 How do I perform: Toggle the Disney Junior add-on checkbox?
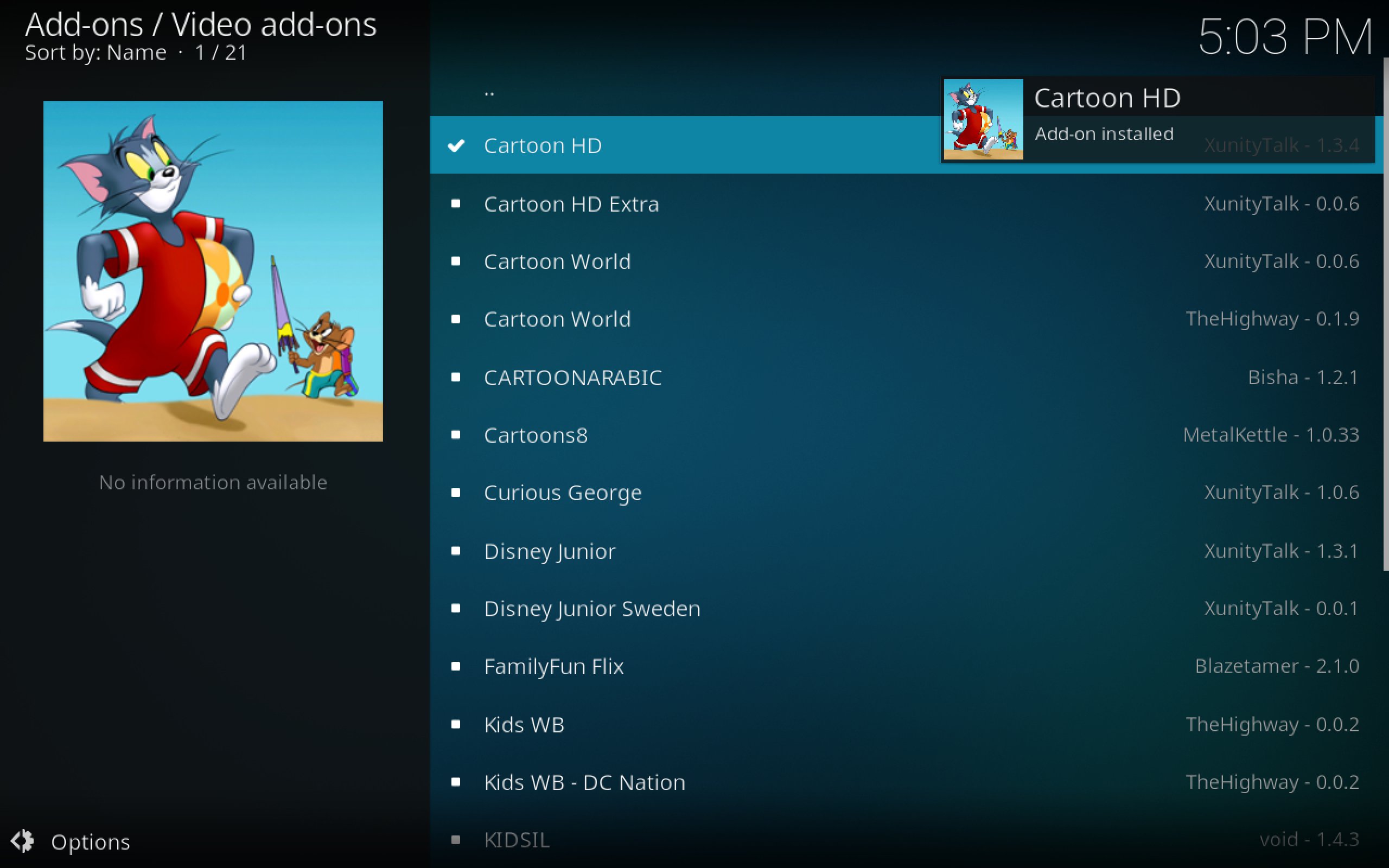455,550
